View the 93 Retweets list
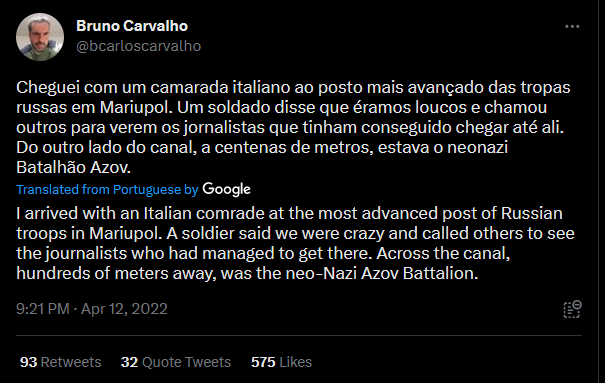This screenshot has width=605, height=383. coord(61,362)
